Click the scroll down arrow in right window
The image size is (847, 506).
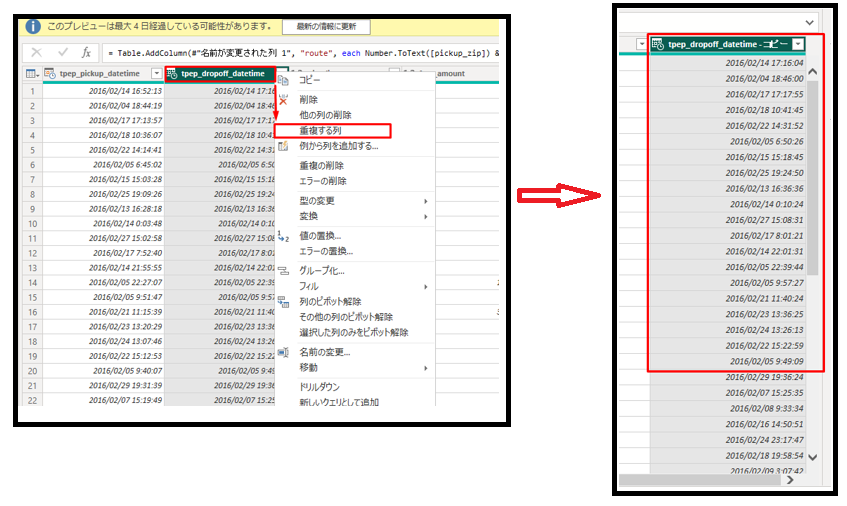click(x=812, y=457)
